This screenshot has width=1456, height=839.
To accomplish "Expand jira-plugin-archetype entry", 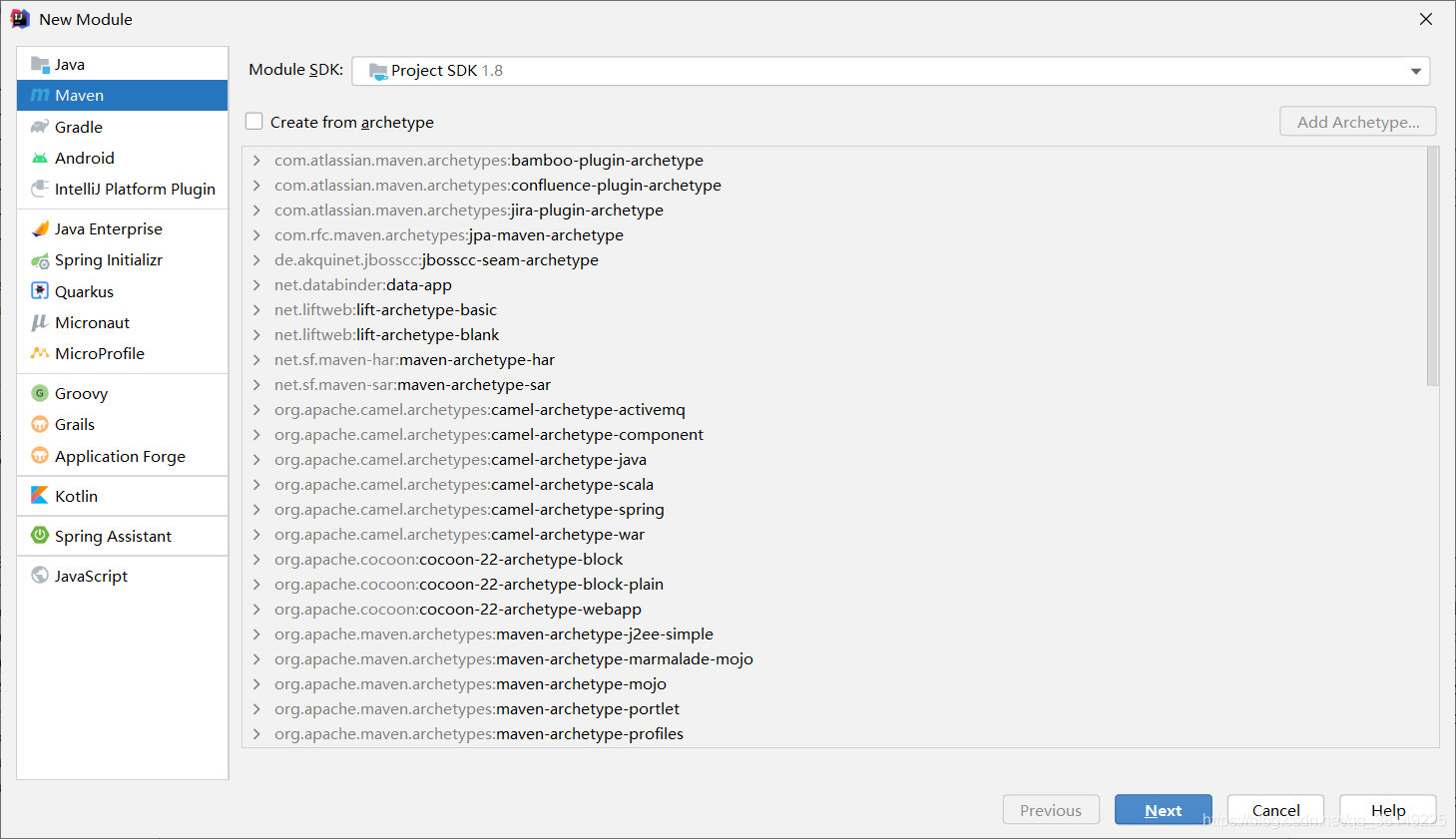I will click(256, 210).
